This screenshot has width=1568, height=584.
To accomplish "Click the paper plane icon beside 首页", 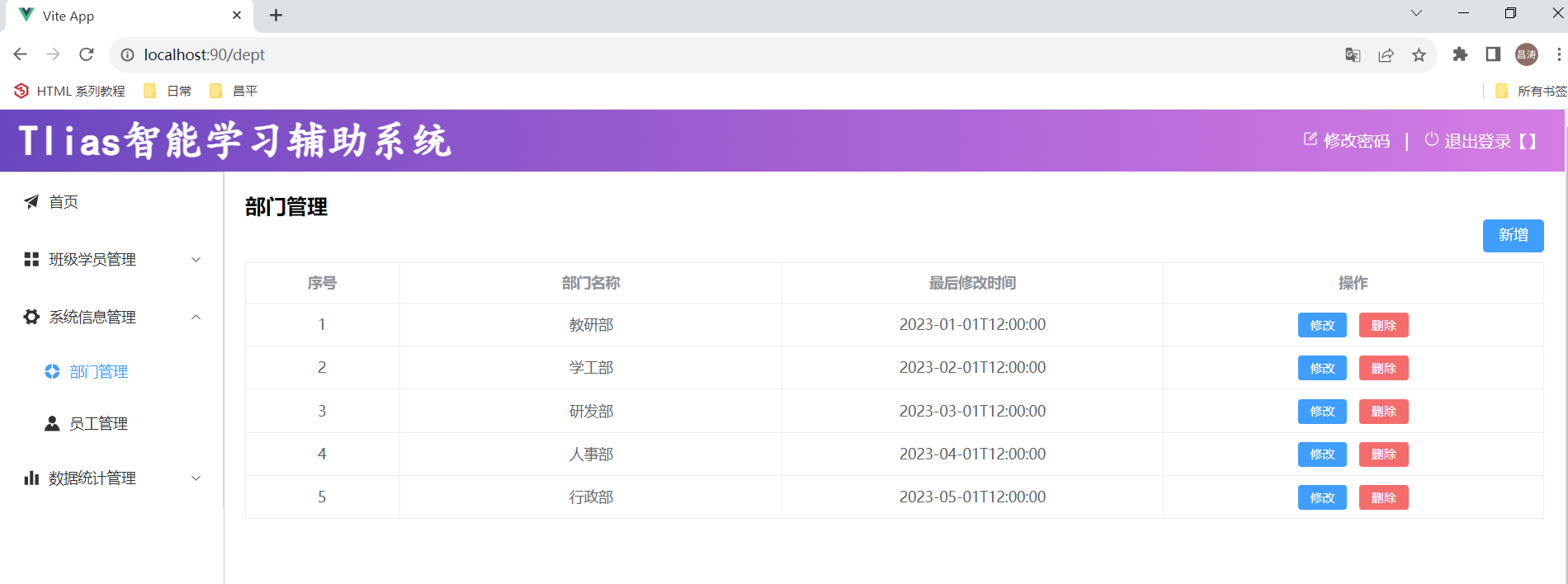I will pos(31,202).
